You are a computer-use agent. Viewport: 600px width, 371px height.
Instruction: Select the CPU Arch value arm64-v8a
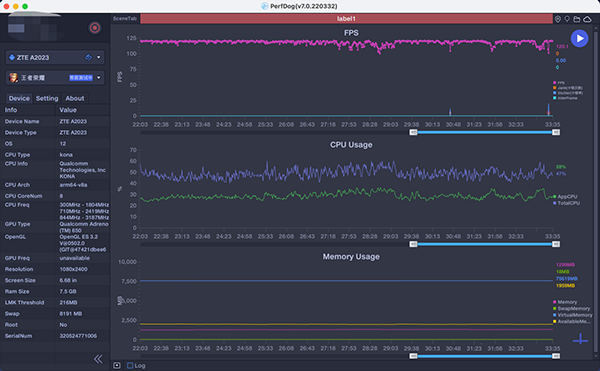(x=73, y=185)
